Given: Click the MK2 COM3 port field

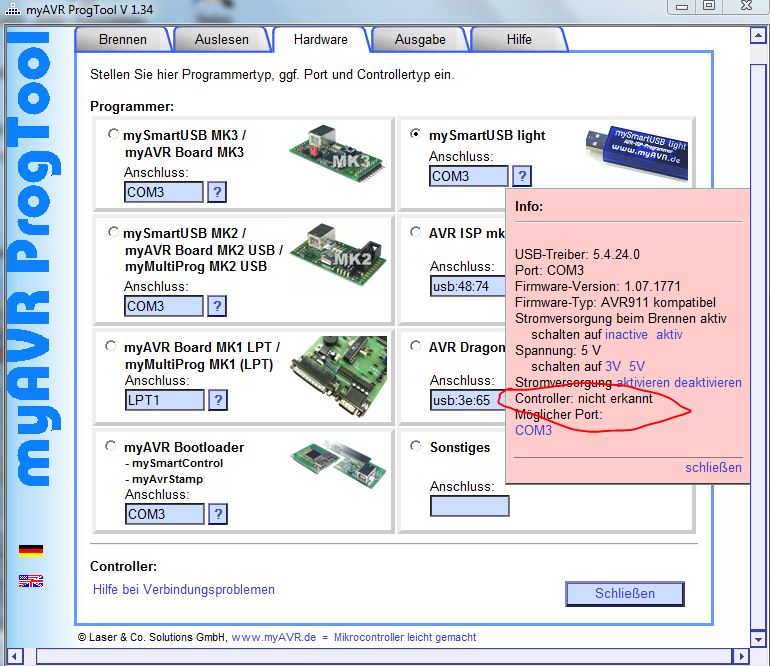Looking at the screenshot, I should pyautogui.click(x=164, y=306).
